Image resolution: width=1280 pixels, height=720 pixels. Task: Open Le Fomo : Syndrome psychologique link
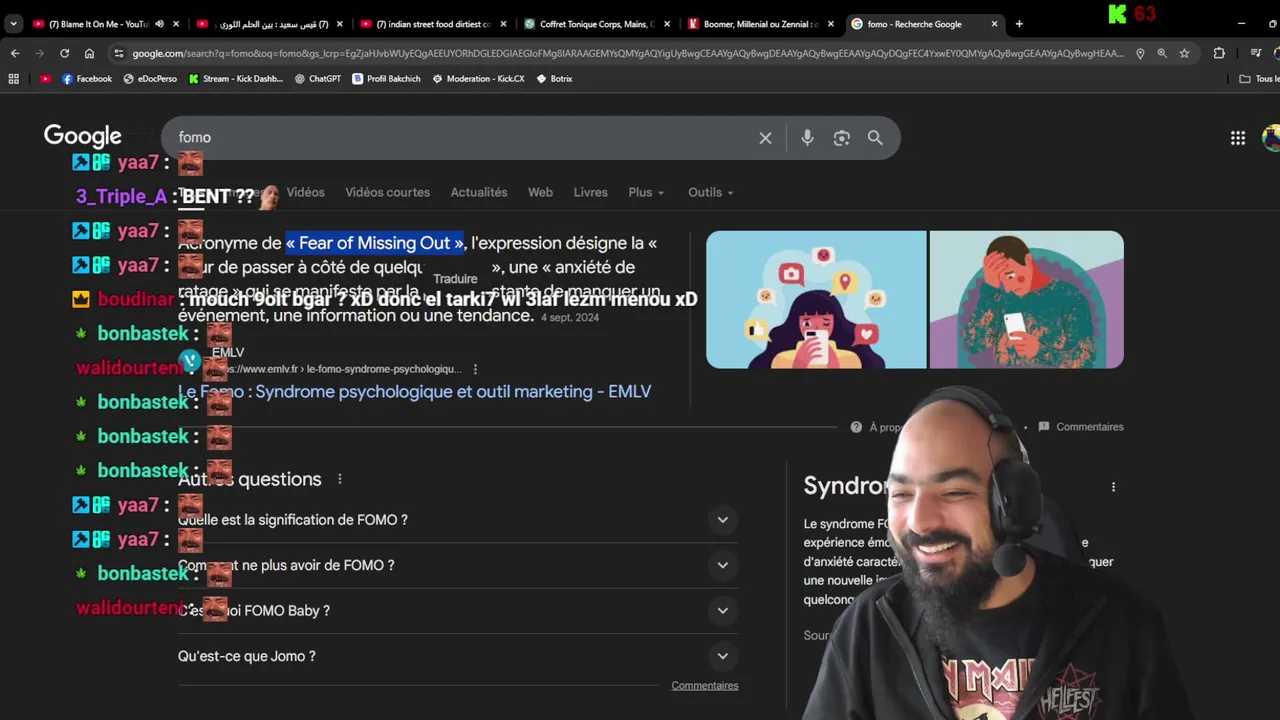pyautogui.click(x=414, y=392)
